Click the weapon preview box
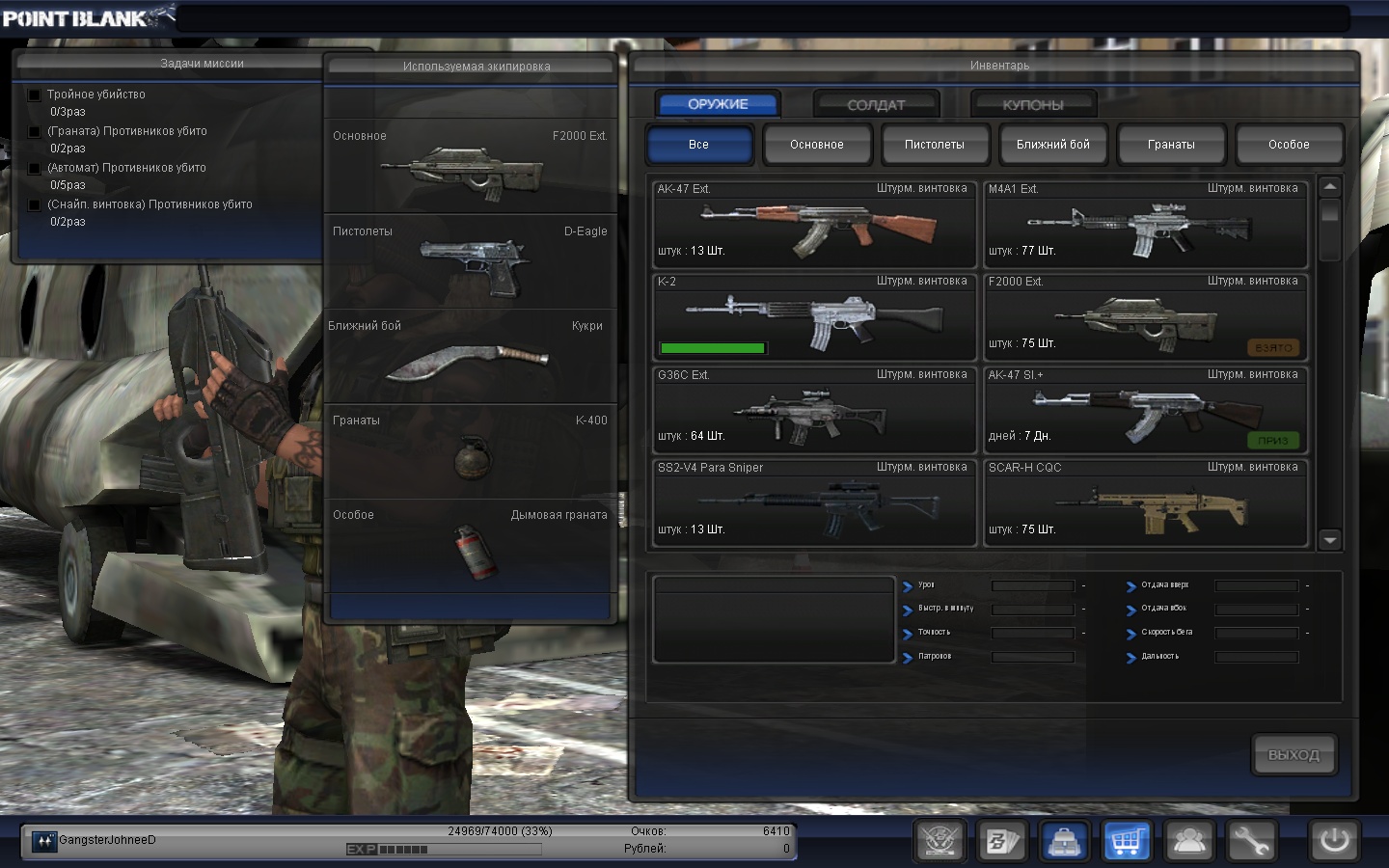1389x868 pixels. (774, 620)
